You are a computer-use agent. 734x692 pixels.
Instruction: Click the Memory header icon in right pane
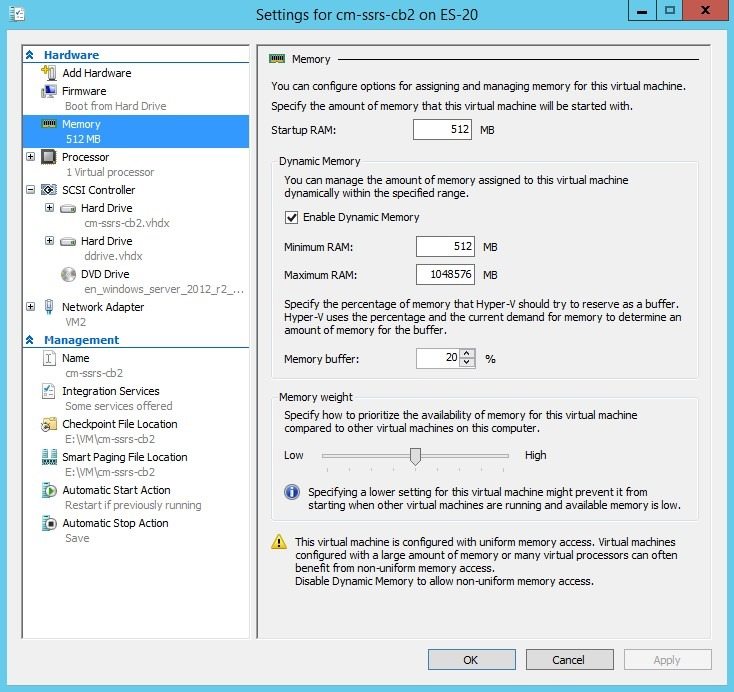[x=277, y=59]
